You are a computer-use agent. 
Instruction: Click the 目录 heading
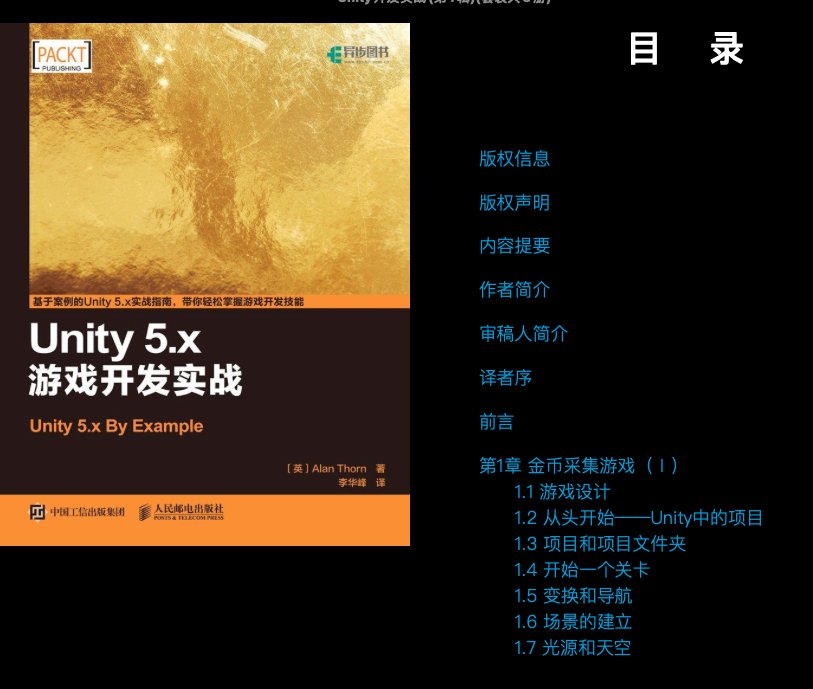[x=686, y=49]
